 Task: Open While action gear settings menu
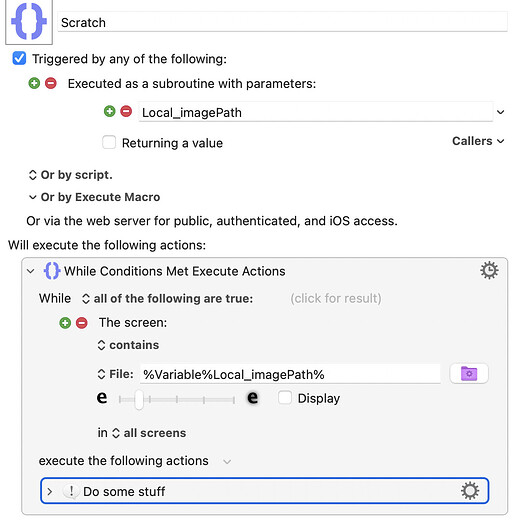(489, 270)
